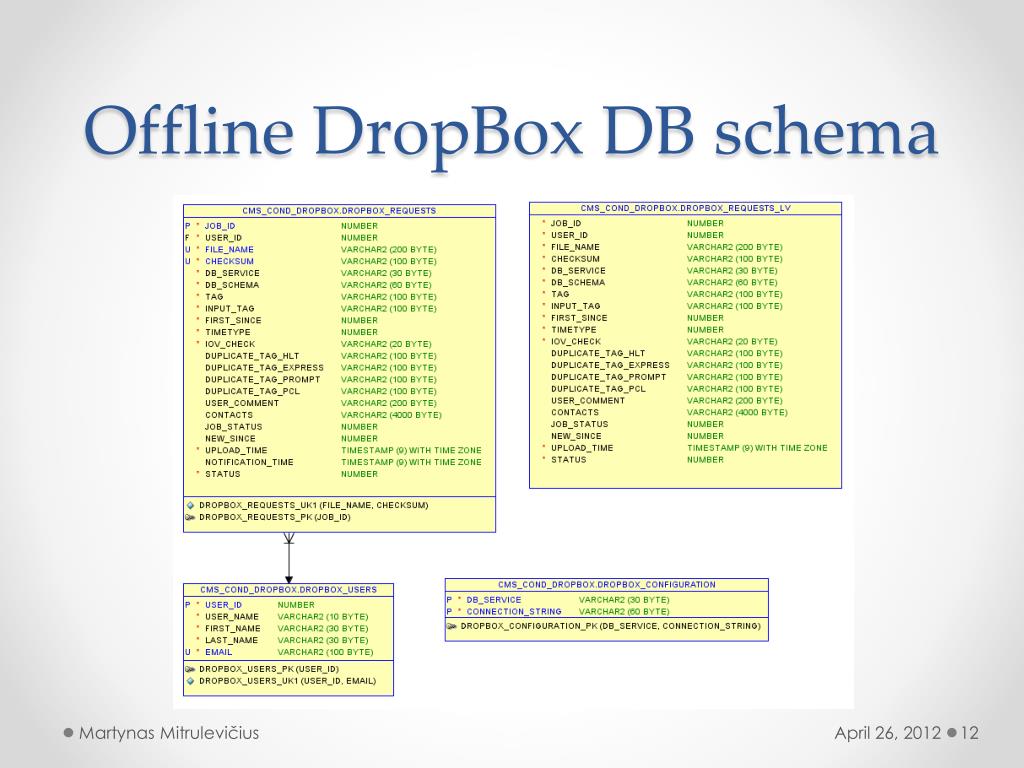
Task: Select CONNECTION_STRING column in DROPBOX_CONFIGURATION table
Action: tap(514, 612)
